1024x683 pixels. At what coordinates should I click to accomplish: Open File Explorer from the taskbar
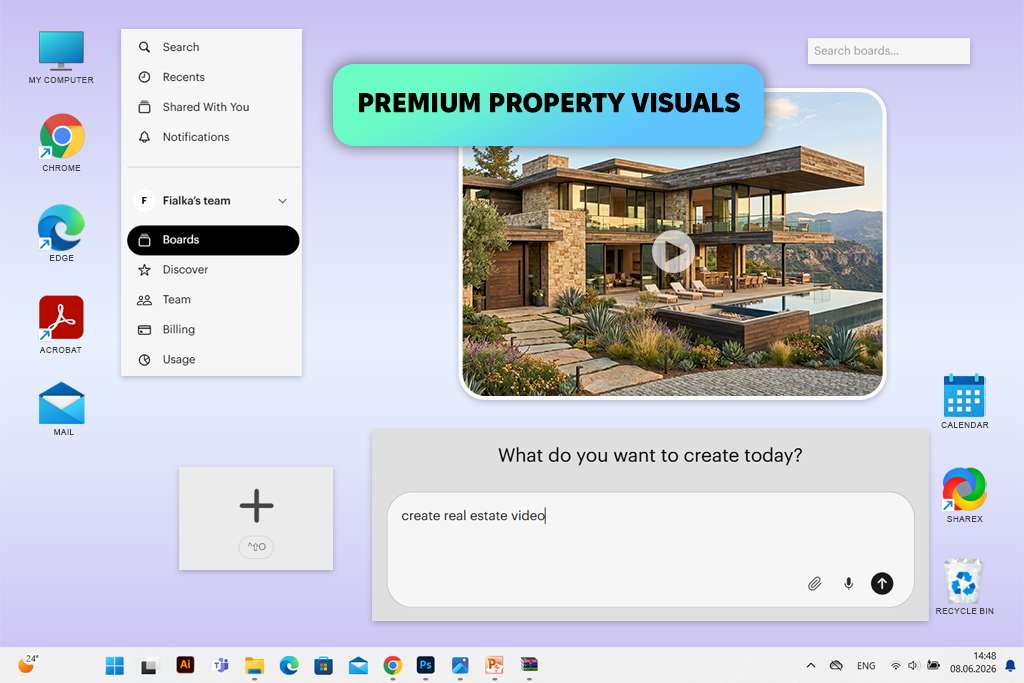point(254,665)
